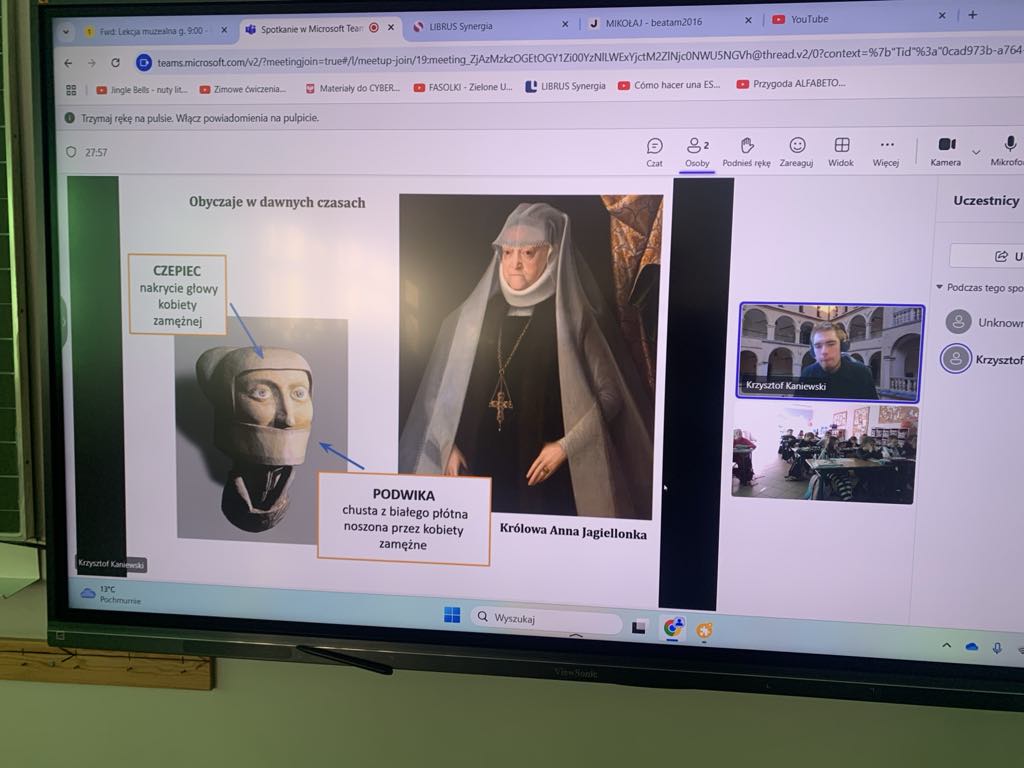Select the Krzysztof Kaniewski video tile

tap(829, 351)
